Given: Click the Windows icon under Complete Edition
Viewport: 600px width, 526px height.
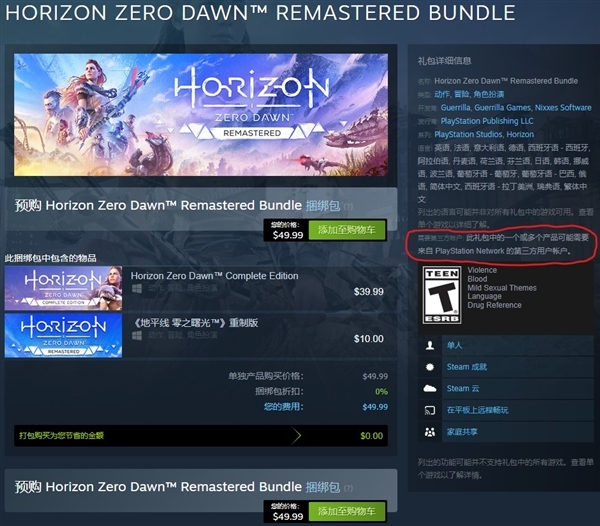Looking at the screenshot, I should pyautogui.click(x=137, y=288).
